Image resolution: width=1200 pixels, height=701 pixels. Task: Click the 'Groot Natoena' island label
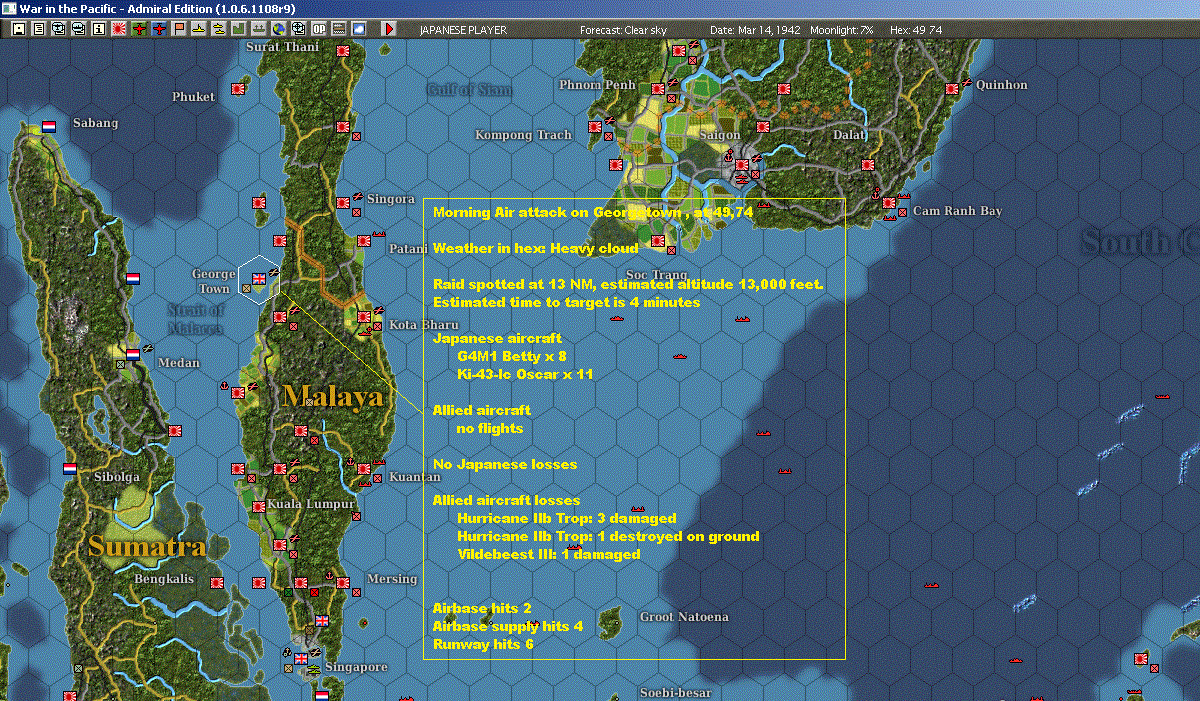coord(684,617)
